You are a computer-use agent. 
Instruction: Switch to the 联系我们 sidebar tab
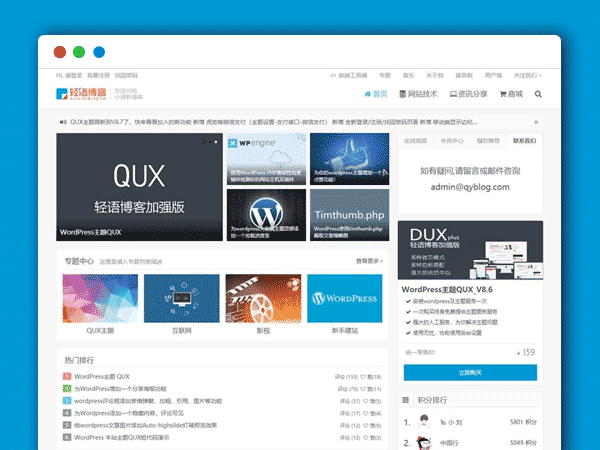click(523, 141)
